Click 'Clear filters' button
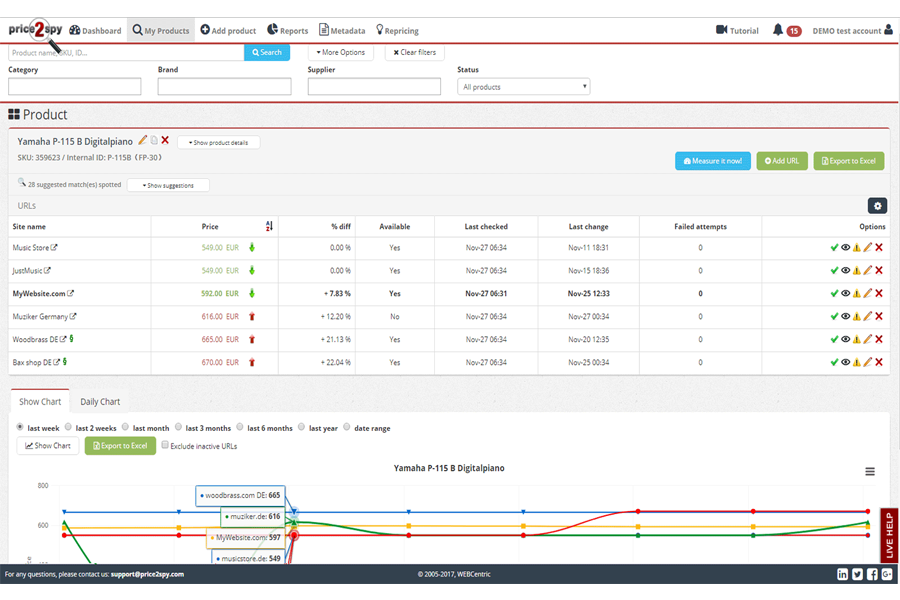This screenshot has width=900, height=600. click(414, 52)
